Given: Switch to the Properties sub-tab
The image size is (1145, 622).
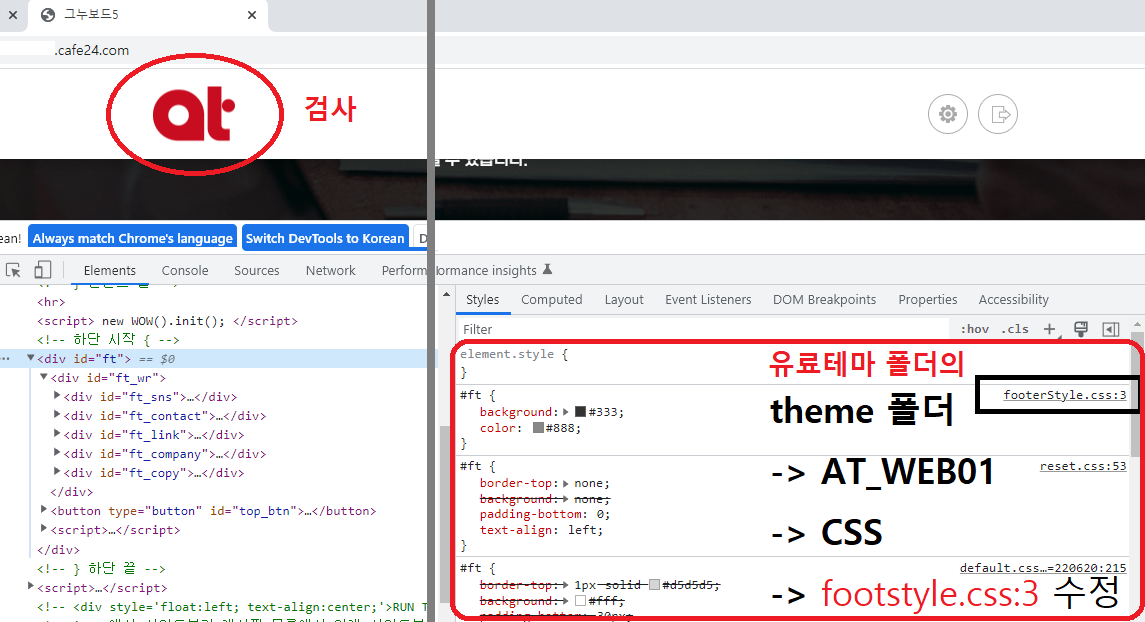Looking at the screenshot, I should coord(927,299).
